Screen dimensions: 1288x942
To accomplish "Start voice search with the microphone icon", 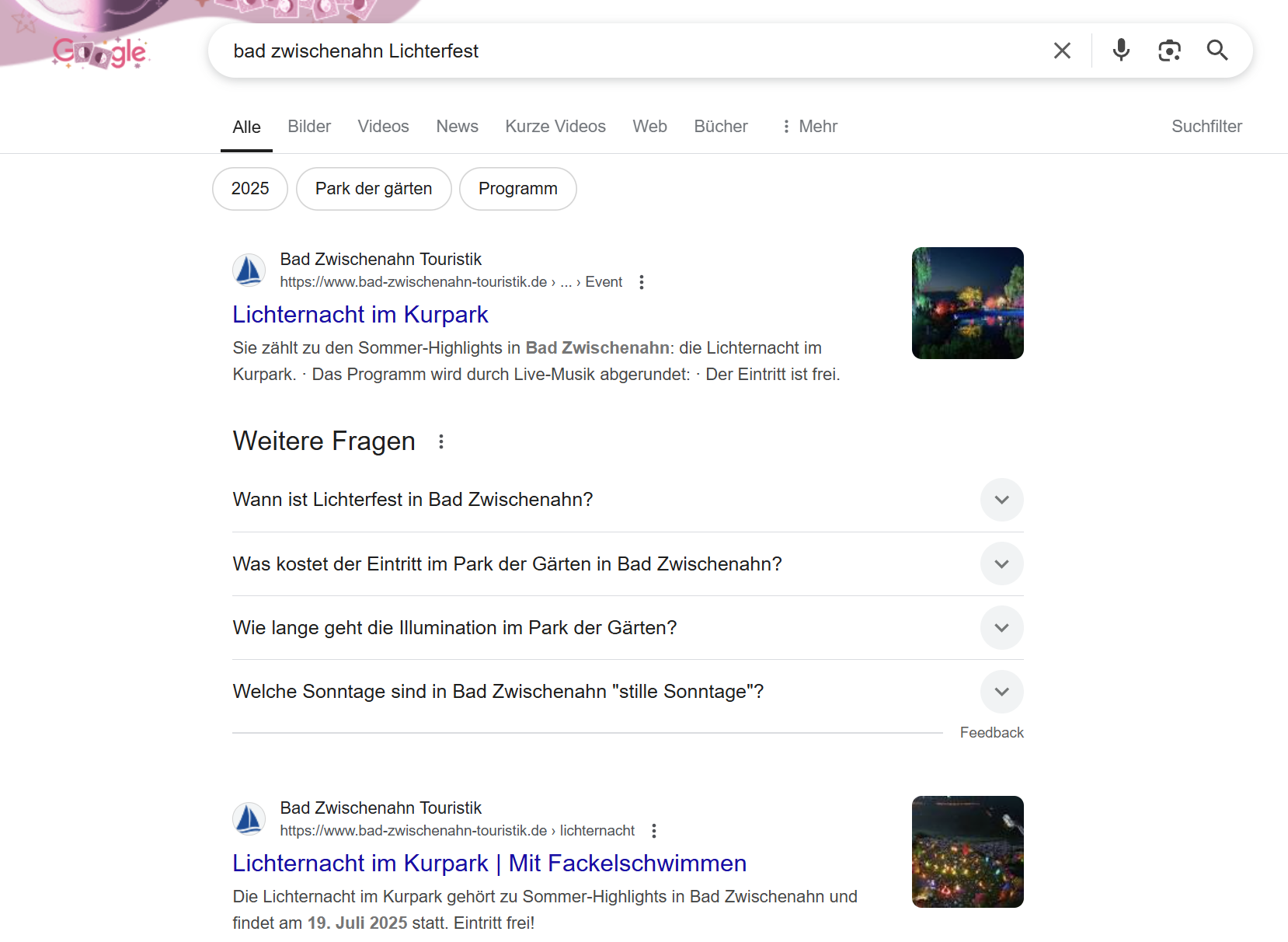I will tap(1121, 51).
